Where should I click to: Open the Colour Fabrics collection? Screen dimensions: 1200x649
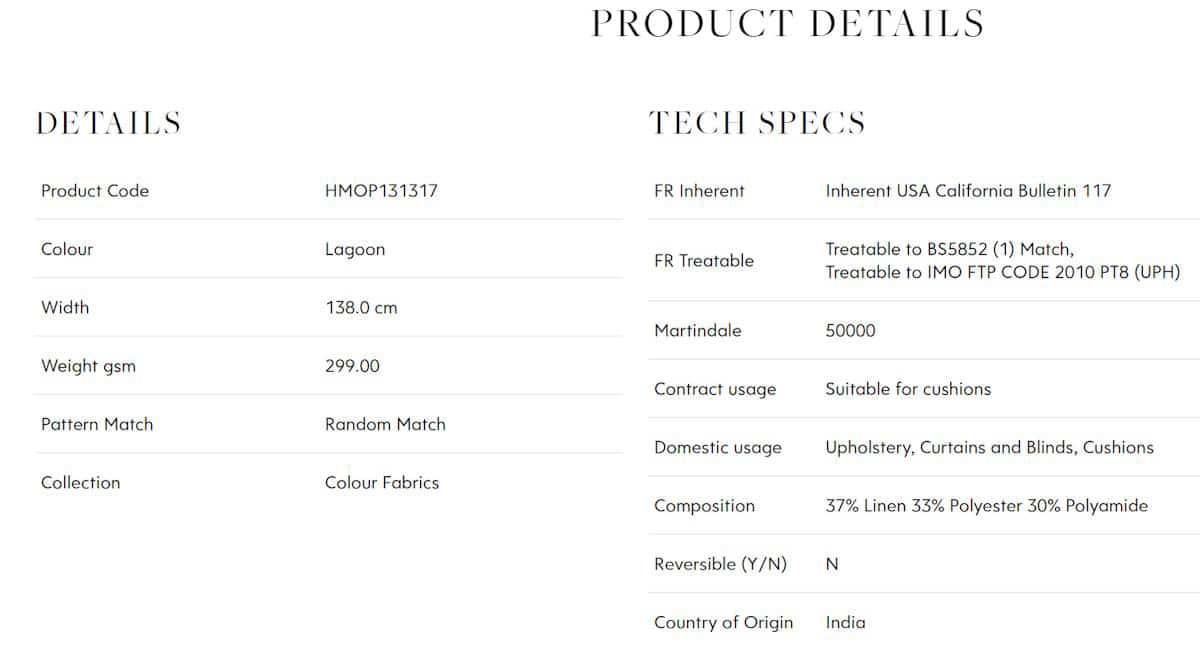click(x=382, y=482)
